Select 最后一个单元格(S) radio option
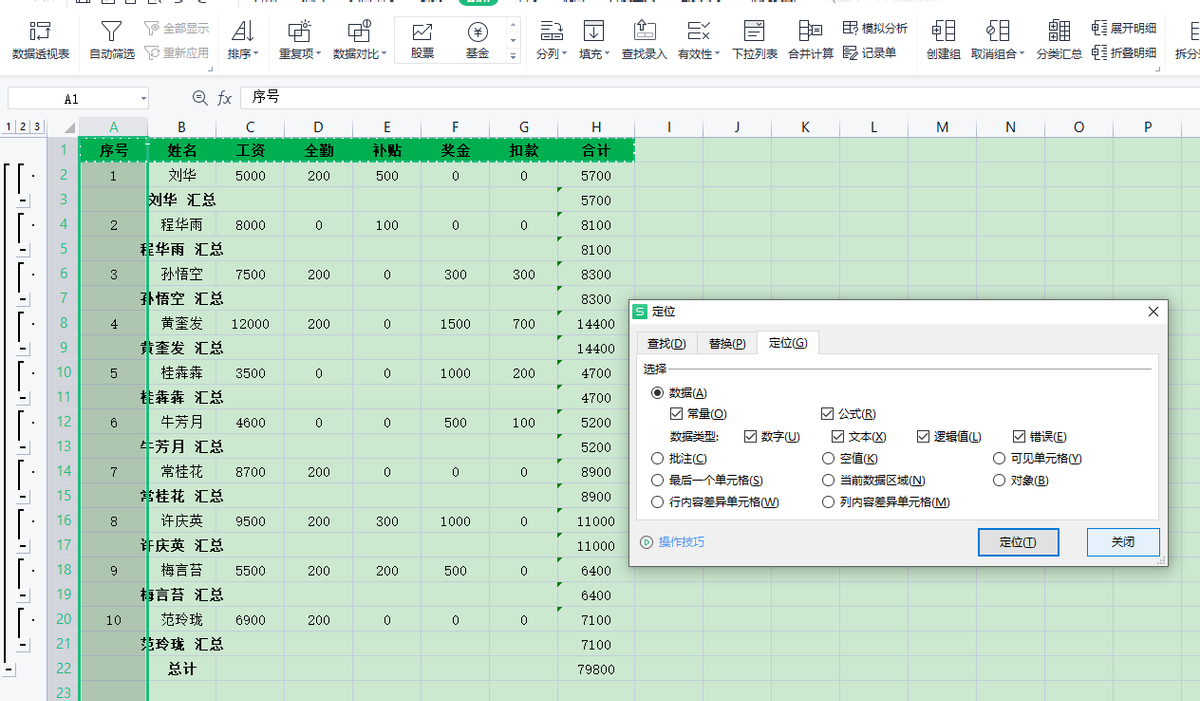Image resolution: width=1200 pixels, height=701 pixels. pos(657,480)
